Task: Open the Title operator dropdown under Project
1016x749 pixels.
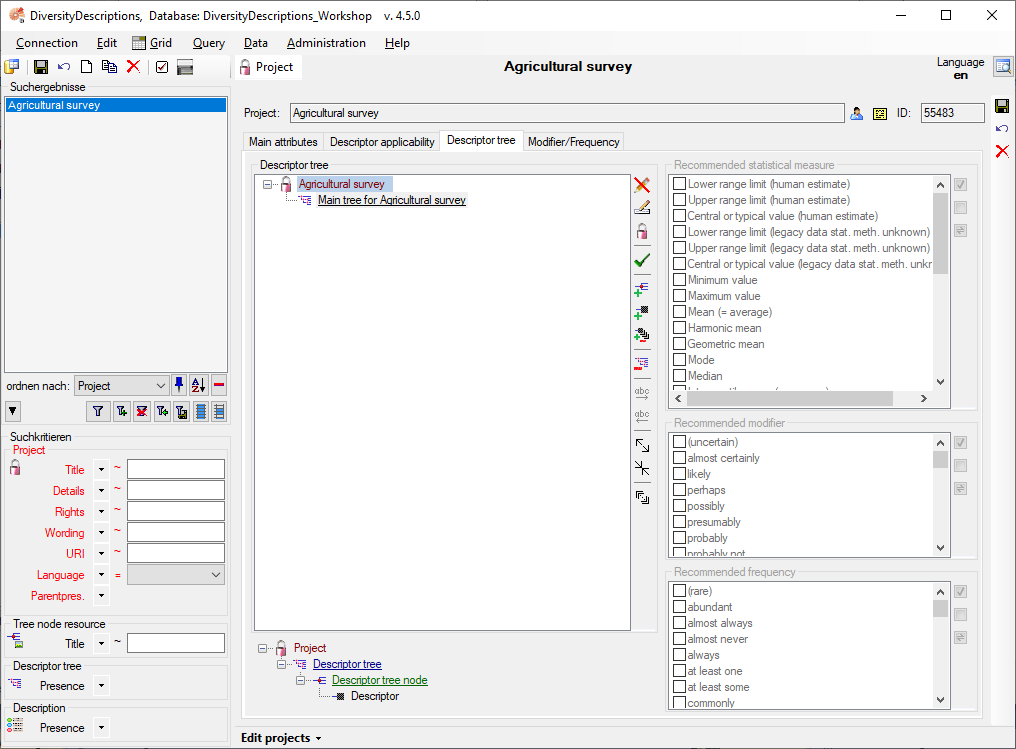Action: click(x=101, y=470)
